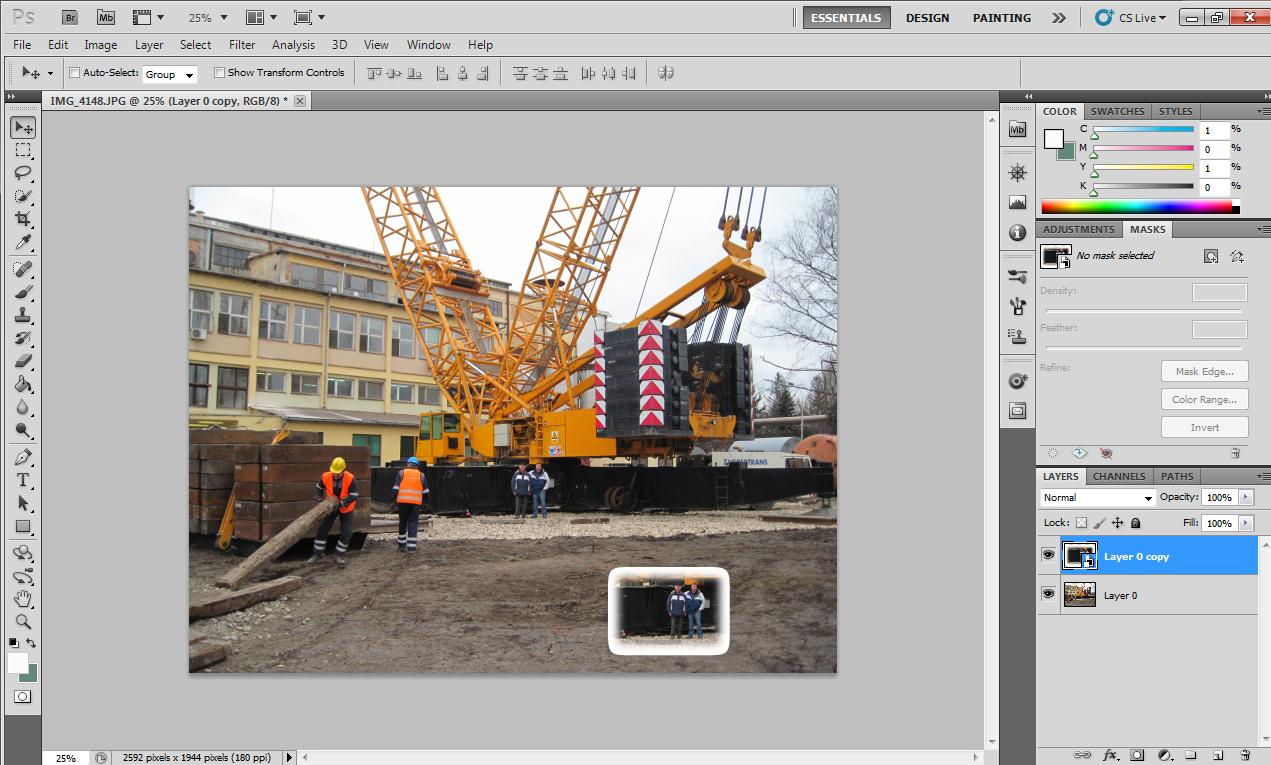The image size is (1271, 765).
Task: Select the Crop tool
Action: click(23, 219)
